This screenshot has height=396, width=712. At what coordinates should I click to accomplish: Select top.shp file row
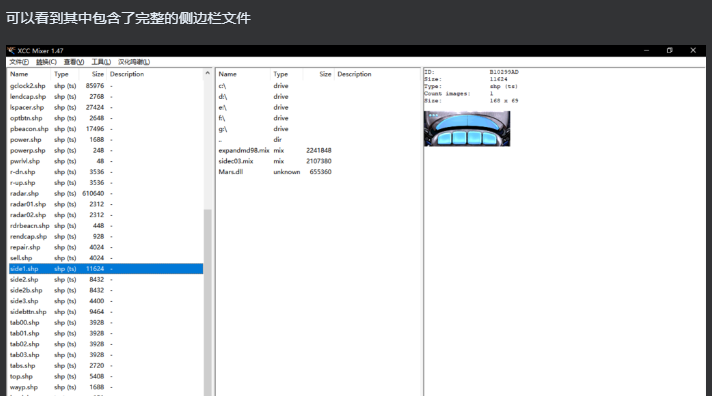106,376
